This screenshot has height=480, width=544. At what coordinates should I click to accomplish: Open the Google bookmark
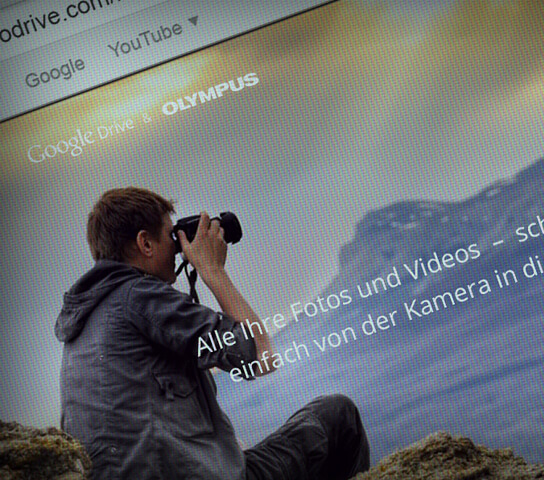click(x=55, y=72)
